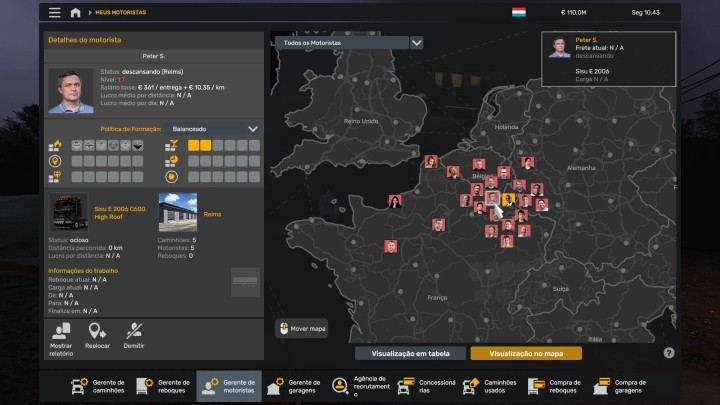Click the MEUS MOTORISTAS breadcrumb

coord(120,12)
